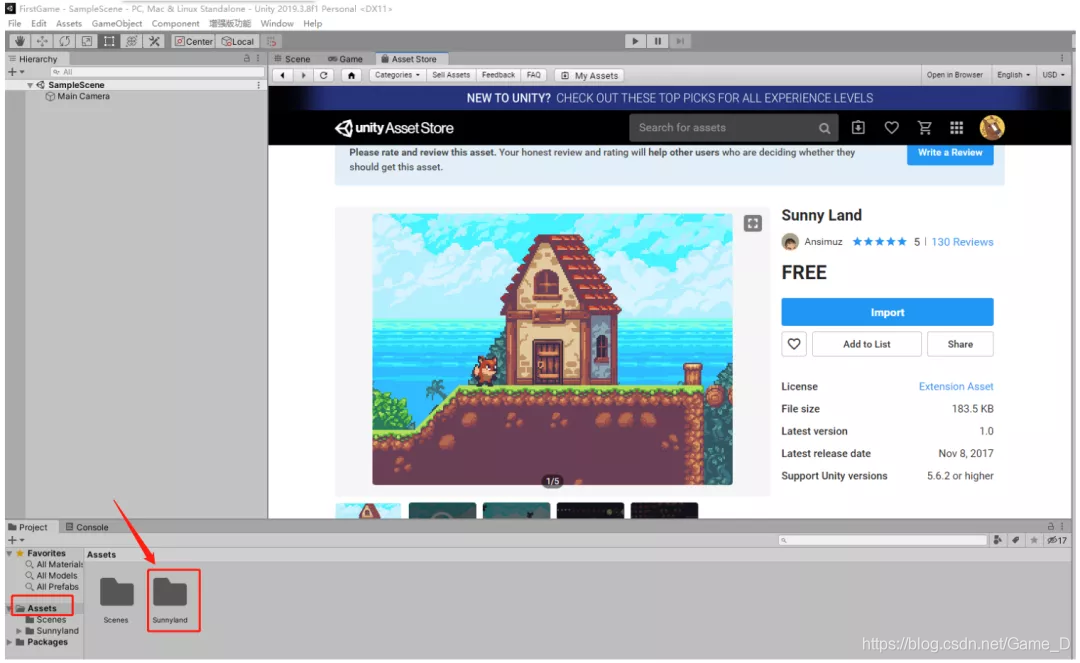This screenshot has height=663, width=1080.
Task: Open the Window menu
Action: pyautogui.click(x=277, y=23)
